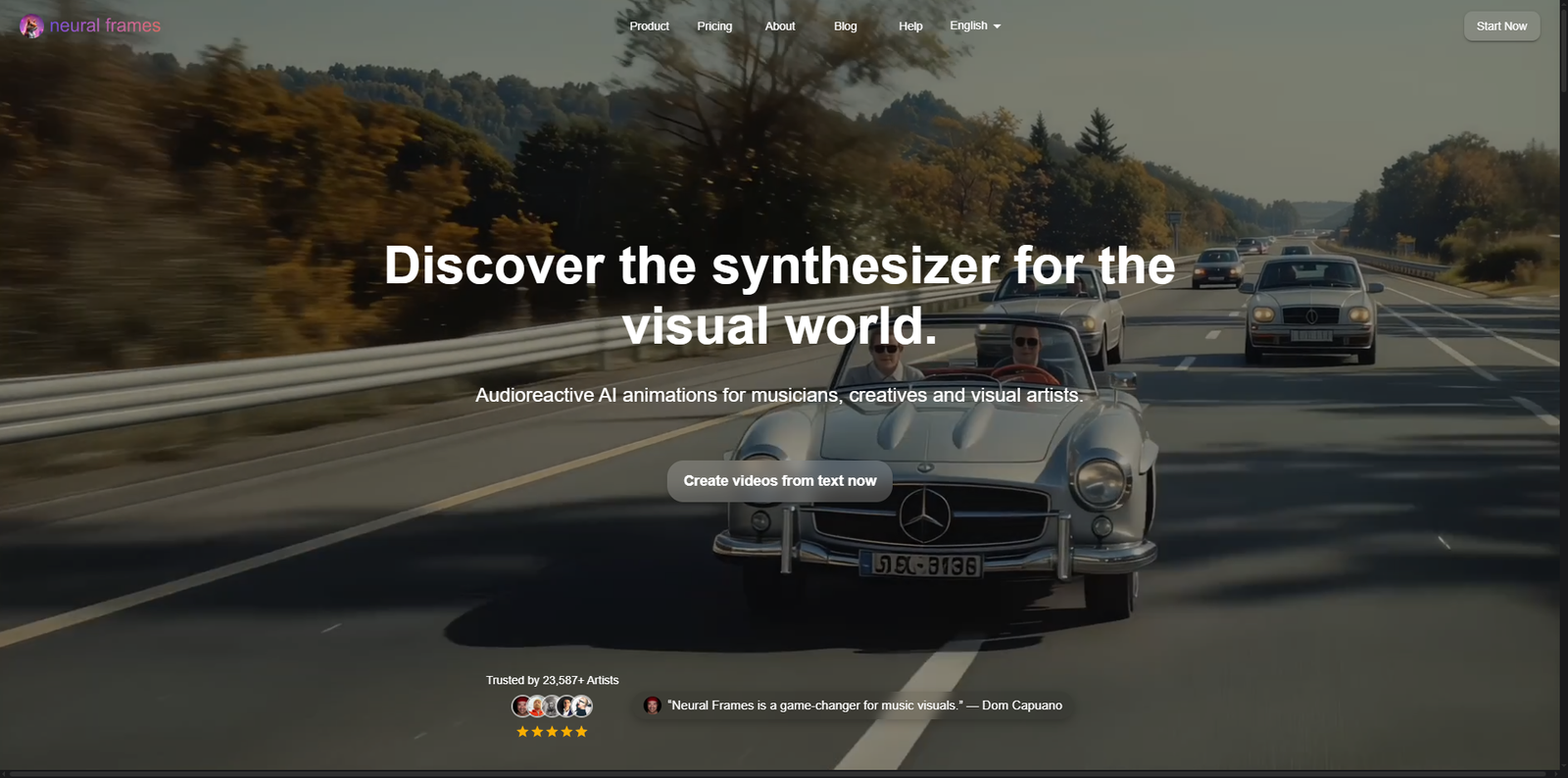Open the About page

tap(780, 26)
